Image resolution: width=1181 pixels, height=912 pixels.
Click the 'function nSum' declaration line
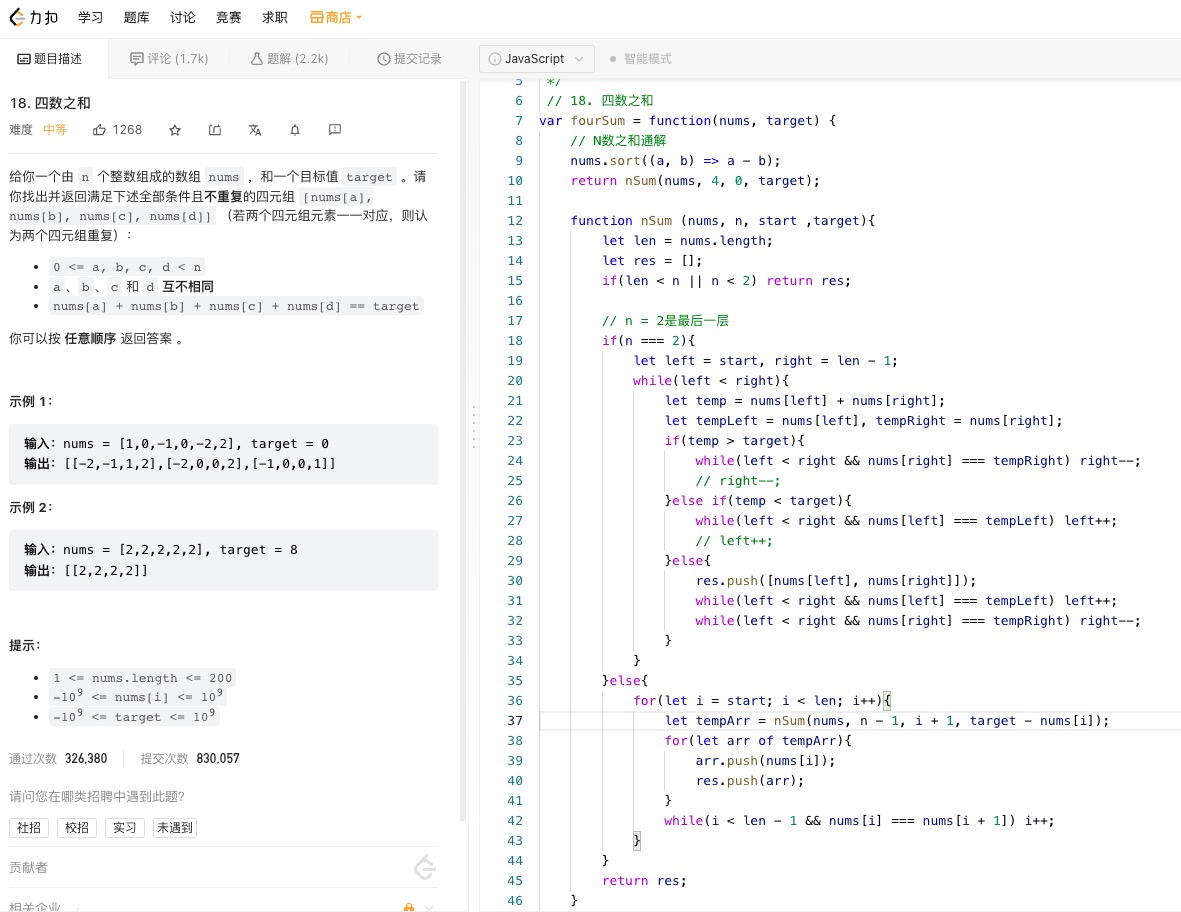723,221
